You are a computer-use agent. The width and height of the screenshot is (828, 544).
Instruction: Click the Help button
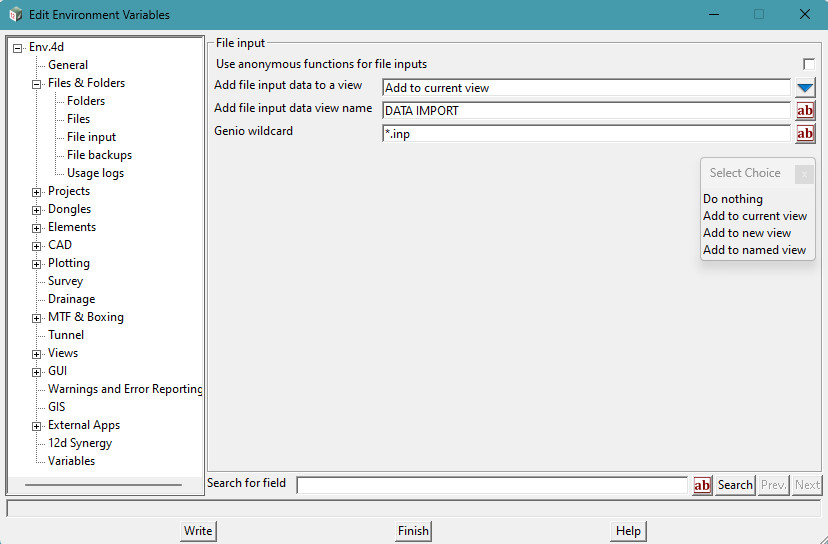click(628, 531)
